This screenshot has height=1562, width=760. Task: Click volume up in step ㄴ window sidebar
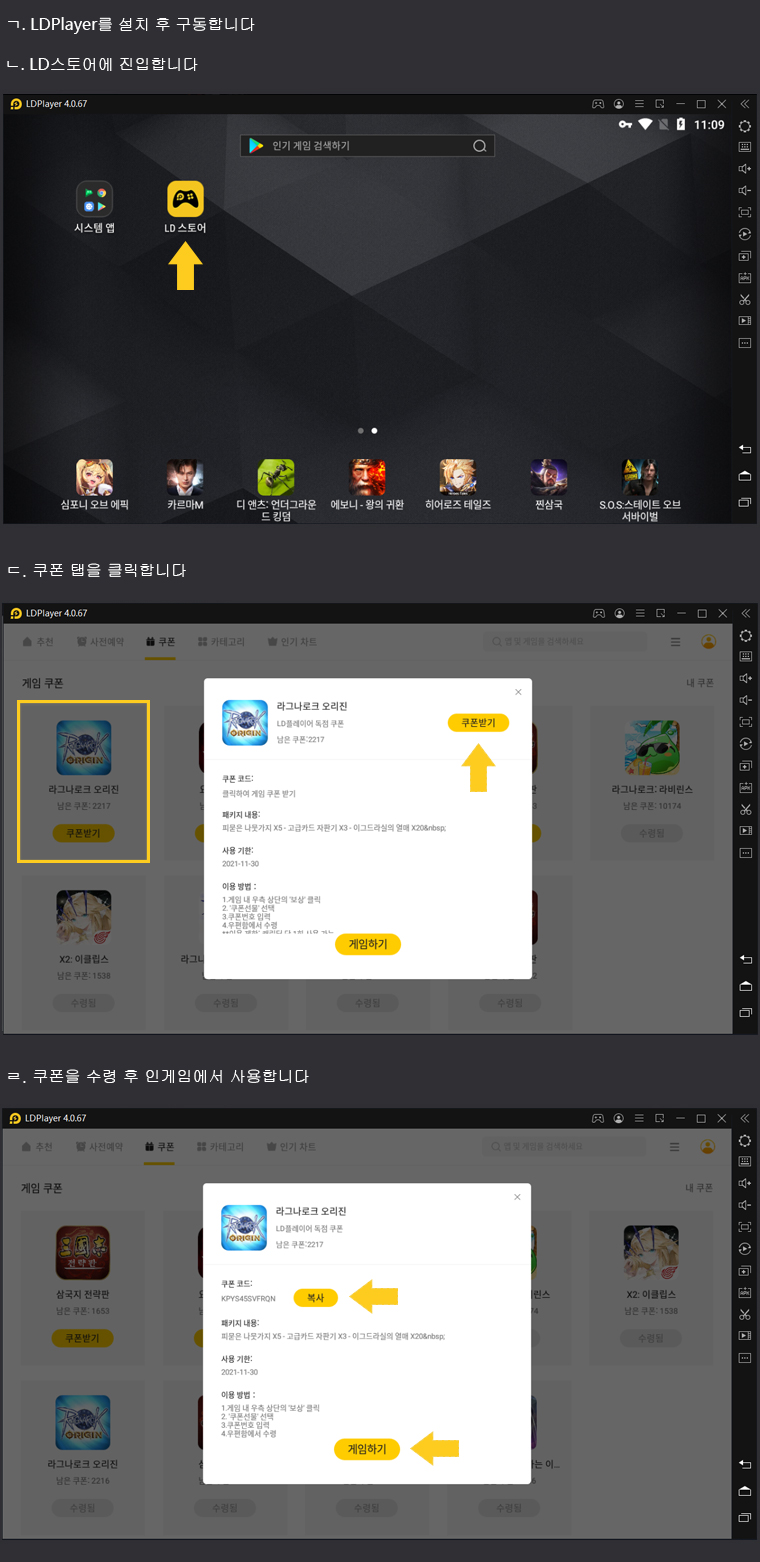(x=745, y=168)
